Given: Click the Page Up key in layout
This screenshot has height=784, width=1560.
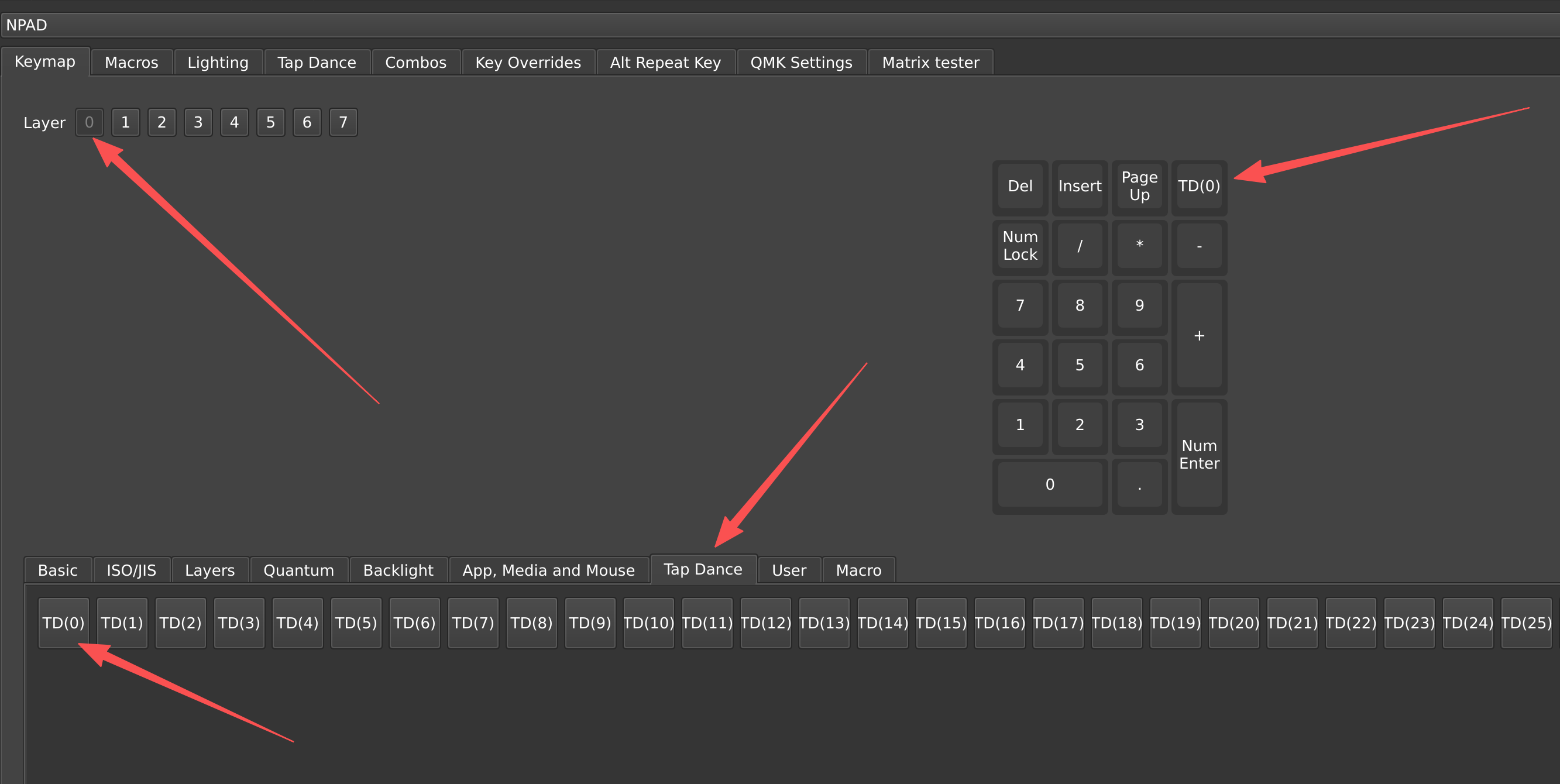Looking at the screenshot, I should coord(1139,186).
